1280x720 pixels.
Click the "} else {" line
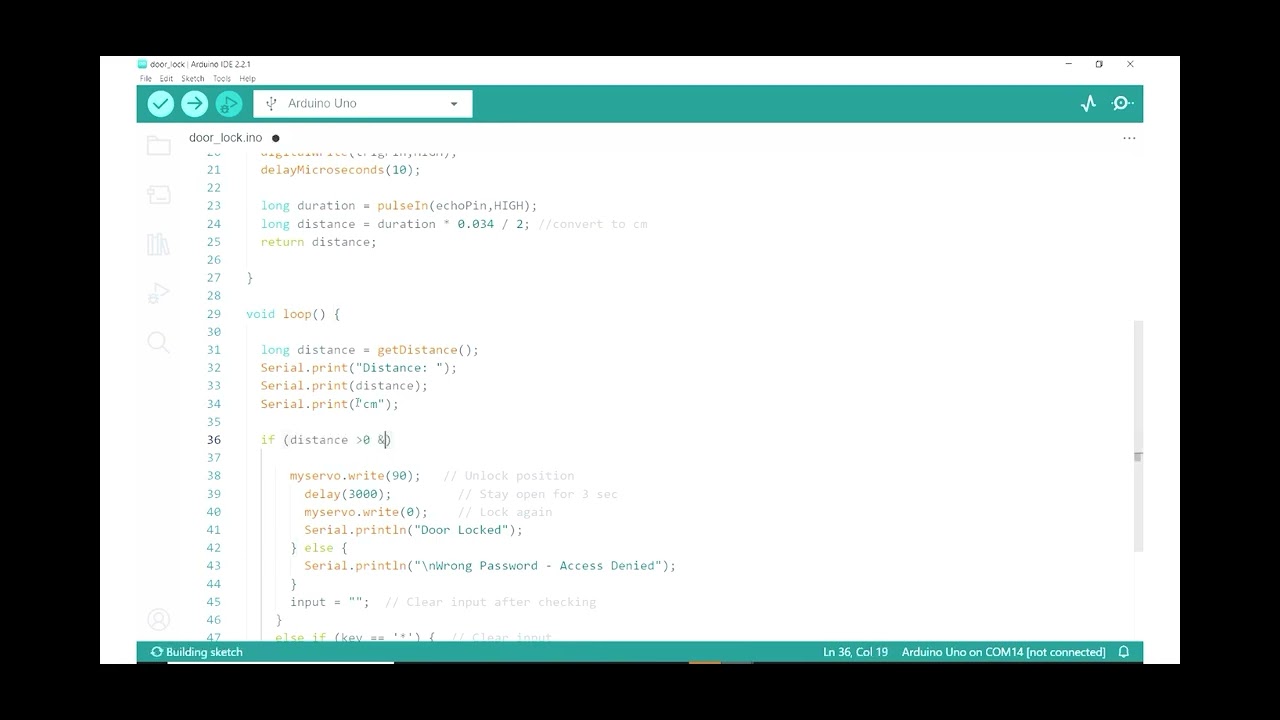coord(318,548)
